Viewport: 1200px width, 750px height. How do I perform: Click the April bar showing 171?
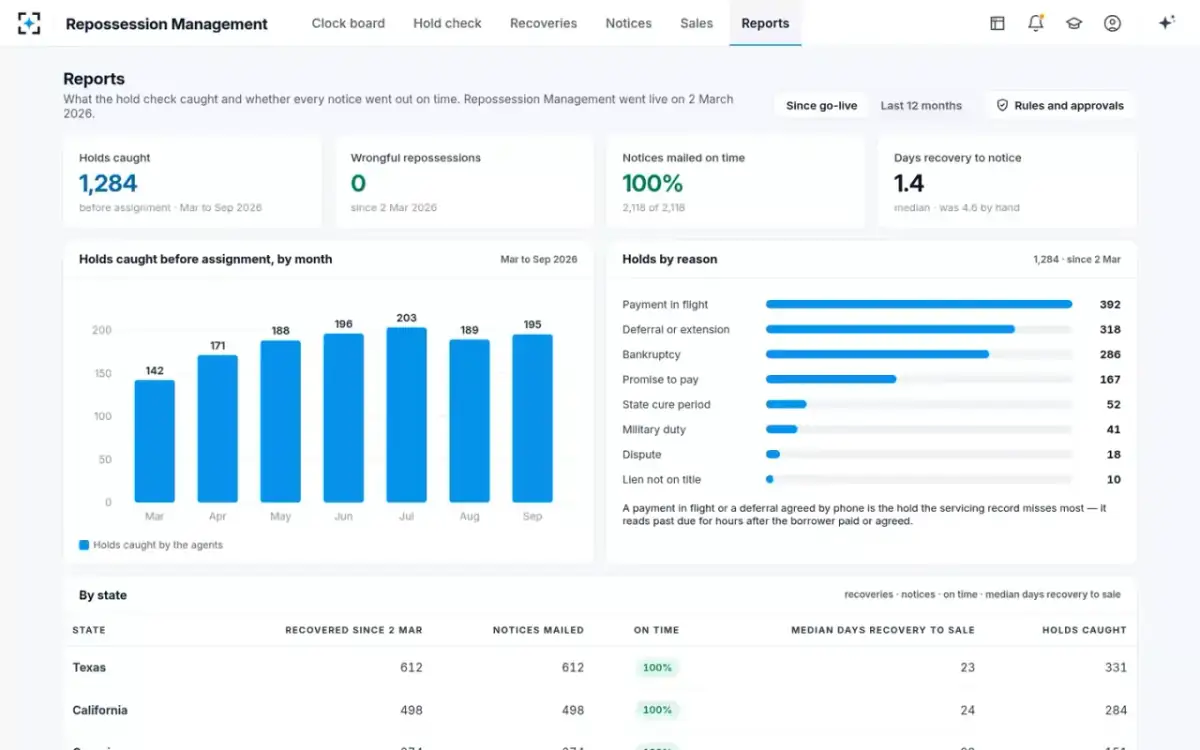coord(218,428)
